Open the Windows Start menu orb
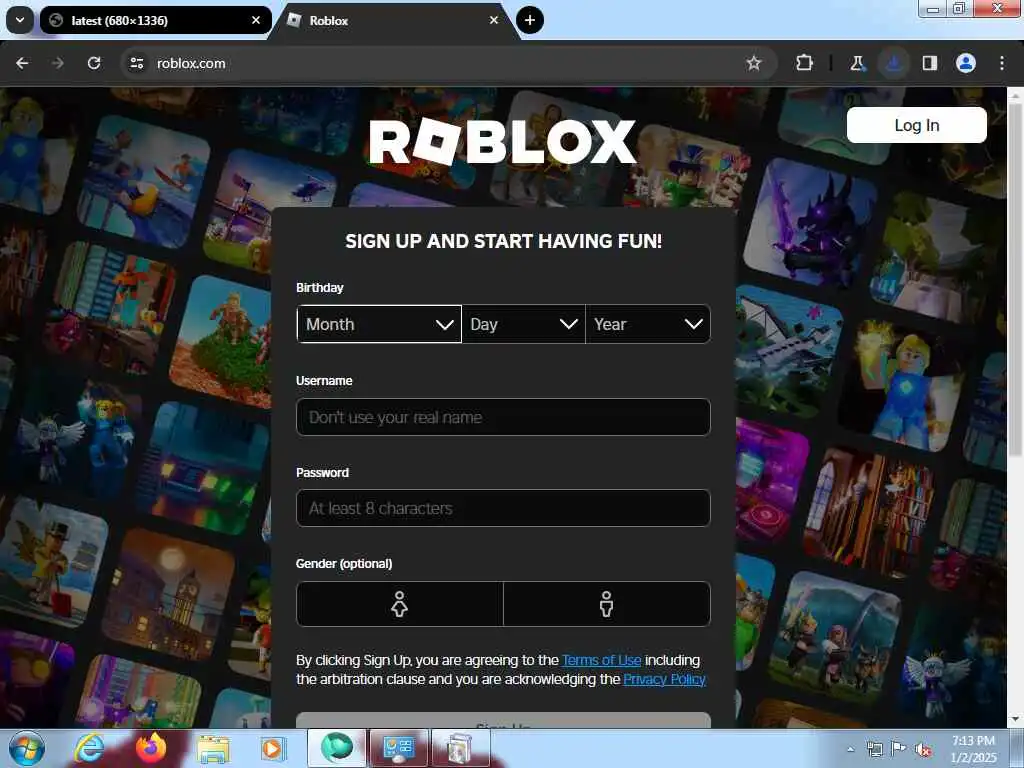Screen dimensions: 1024x768 coord(27,748)
